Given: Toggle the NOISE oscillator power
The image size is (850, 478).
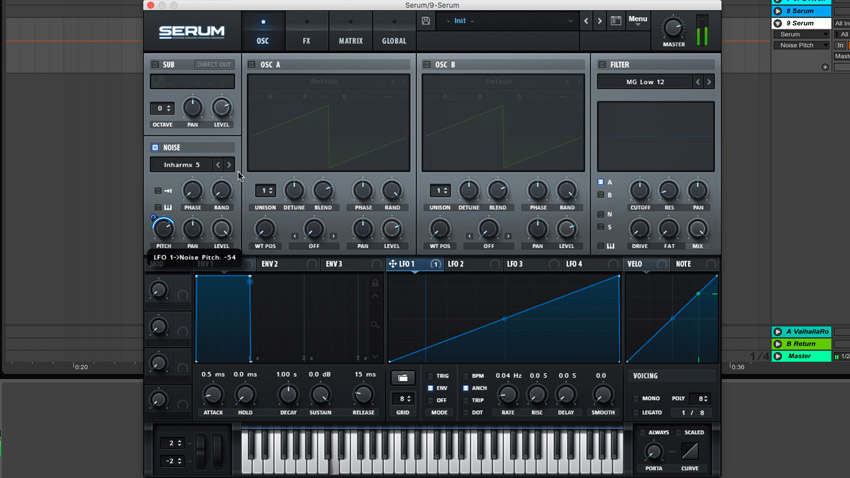Looking at the screenshot, I should click(x=155, y=147).
